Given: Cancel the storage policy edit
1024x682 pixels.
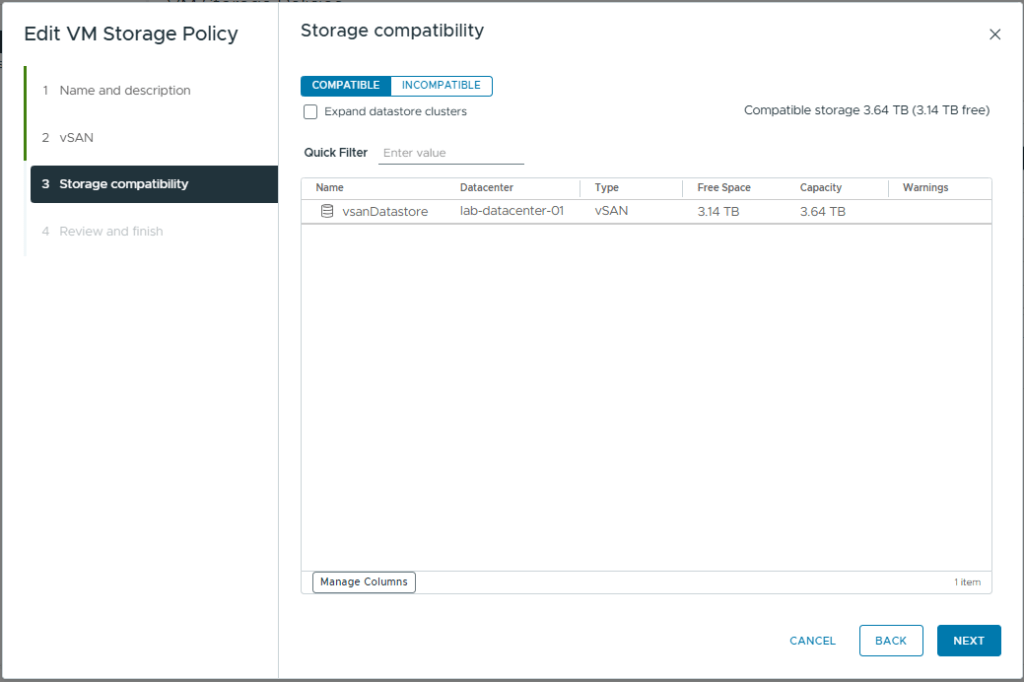Looking at the screenshot, I should (812, 641).
